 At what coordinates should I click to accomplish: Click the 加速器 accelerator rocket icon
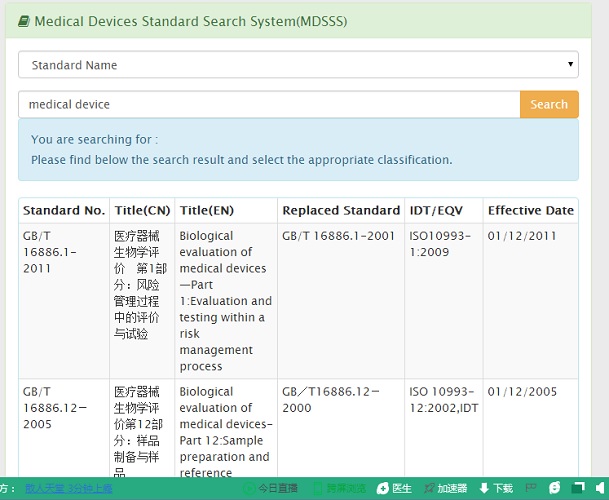[429, 488]
